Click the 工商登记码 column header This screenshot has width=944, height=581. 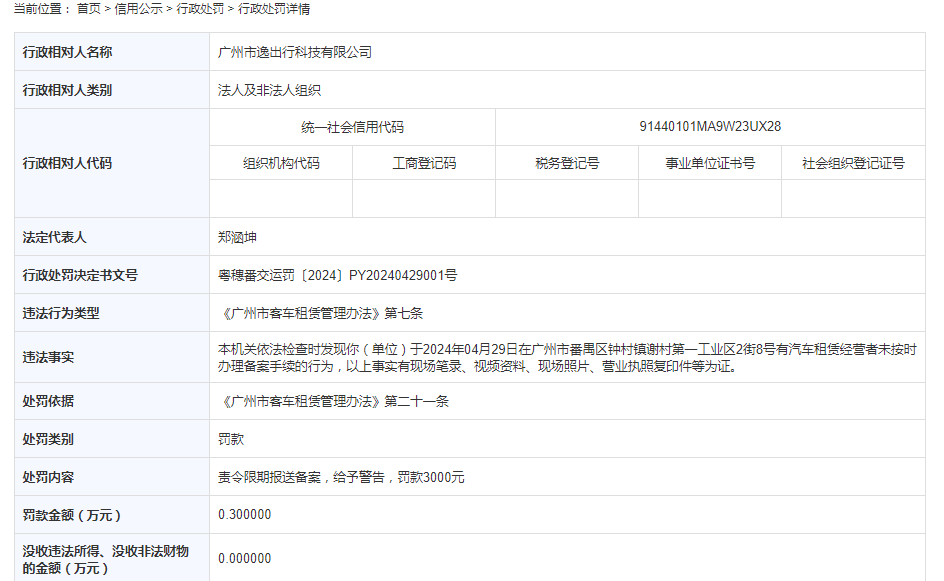424,163
